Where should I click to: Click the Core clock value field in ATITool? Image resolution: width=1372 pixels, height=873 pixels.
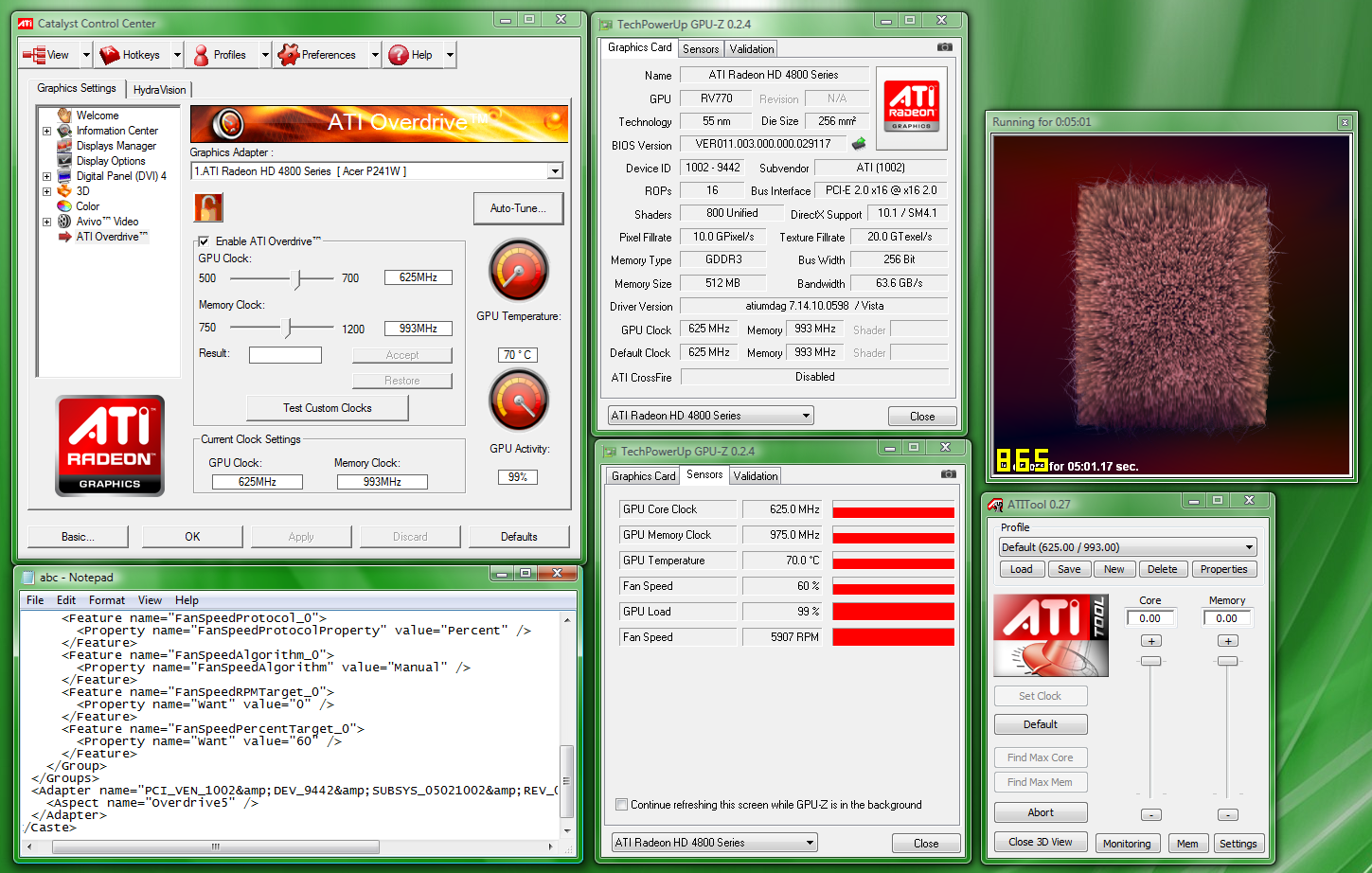pyautogui.click(x=1150, y=618)
